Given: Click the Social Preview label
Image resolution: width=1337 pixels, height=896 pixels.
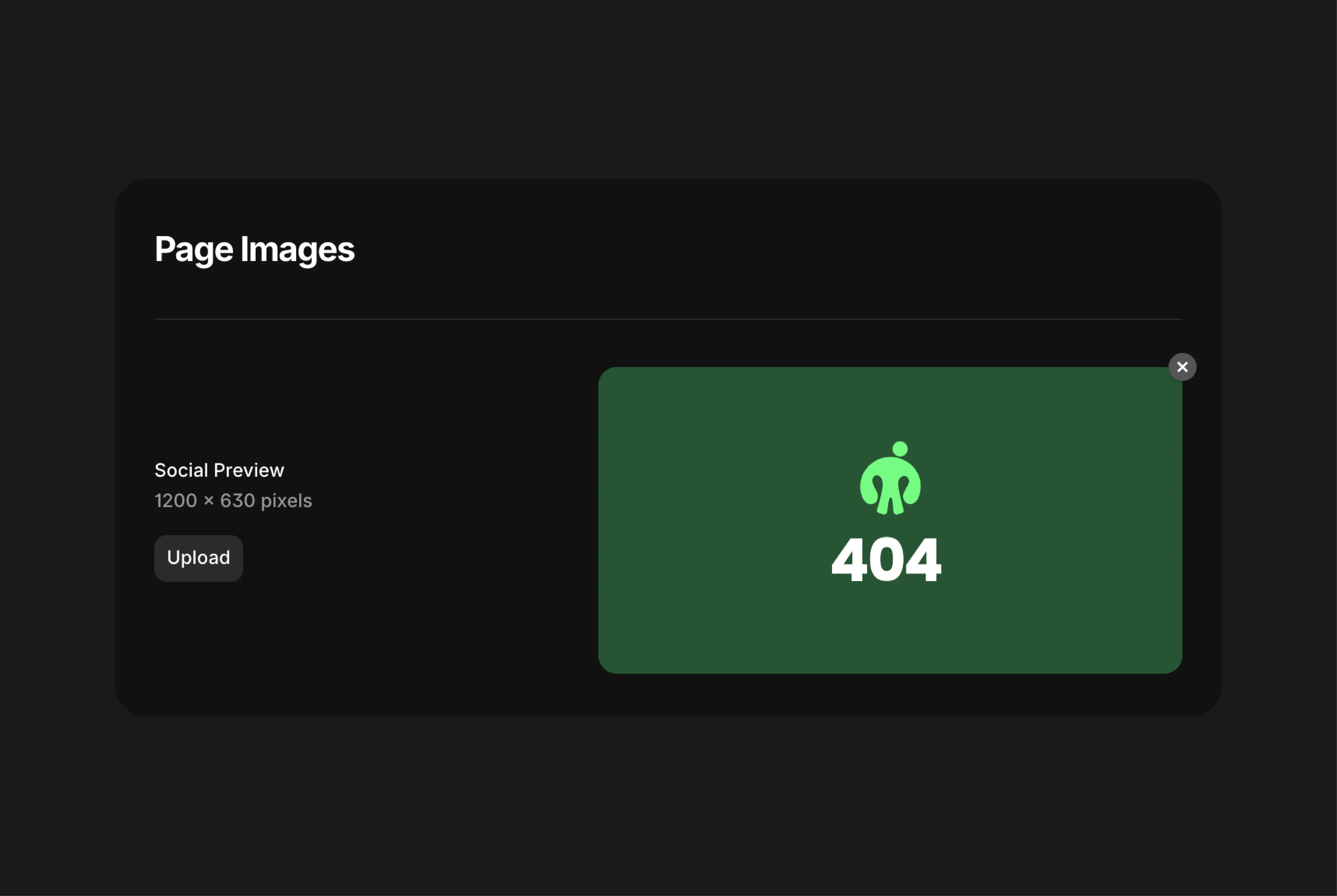Looking at the screenshot, I should 219,470.
